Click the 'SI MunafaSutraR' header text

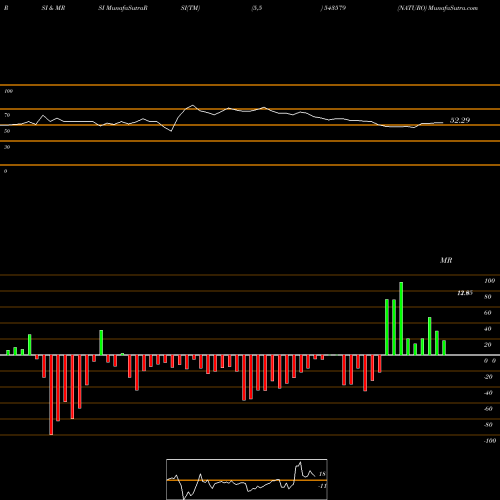pyautogui.click(x=123, y=8)
